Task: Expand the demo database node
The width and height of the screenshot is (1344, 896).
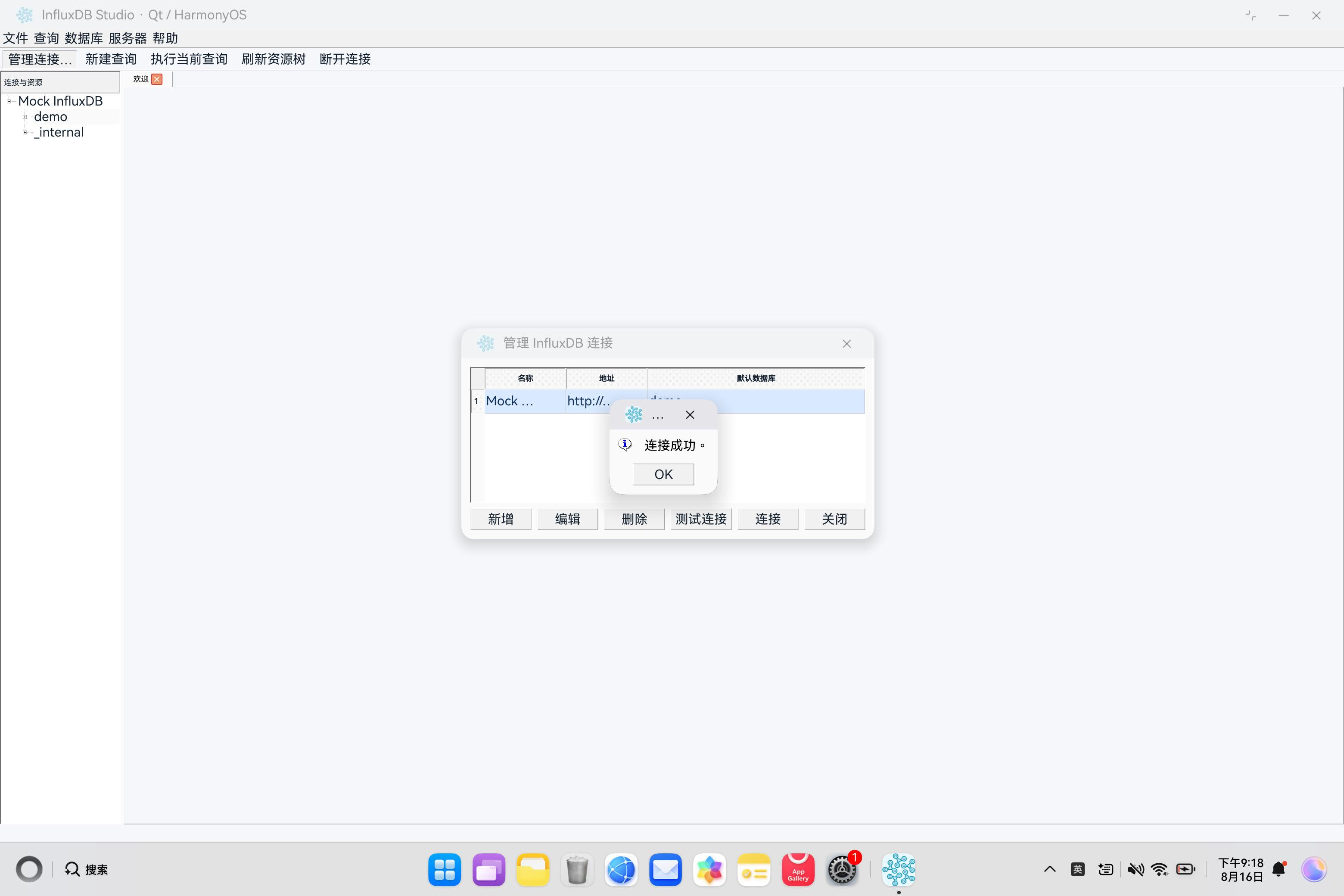Action: click(x=25, y=117)
